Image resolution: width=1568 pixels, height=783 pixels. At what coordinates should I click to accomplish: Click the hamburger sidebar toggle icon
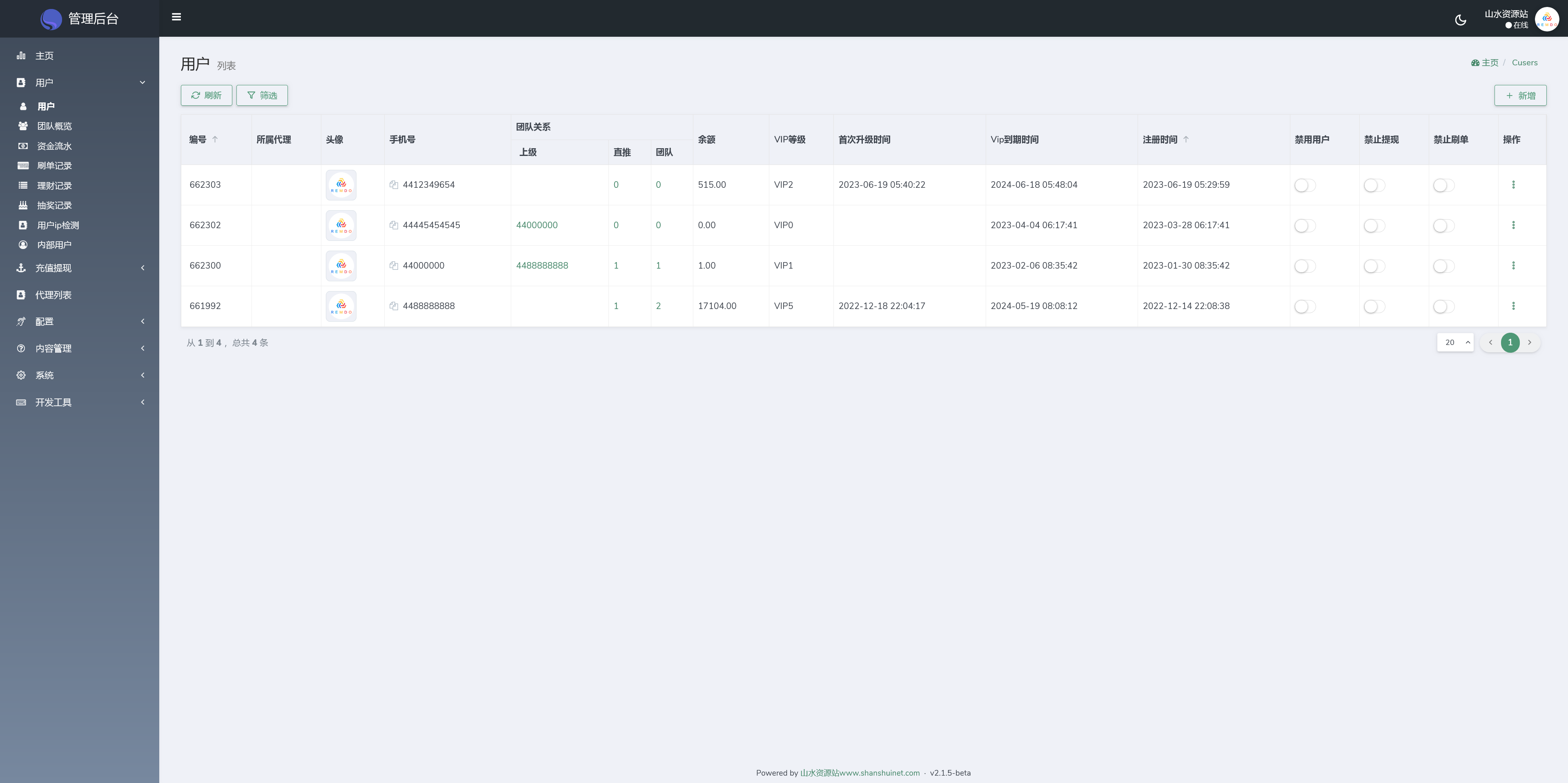[176, 17]
